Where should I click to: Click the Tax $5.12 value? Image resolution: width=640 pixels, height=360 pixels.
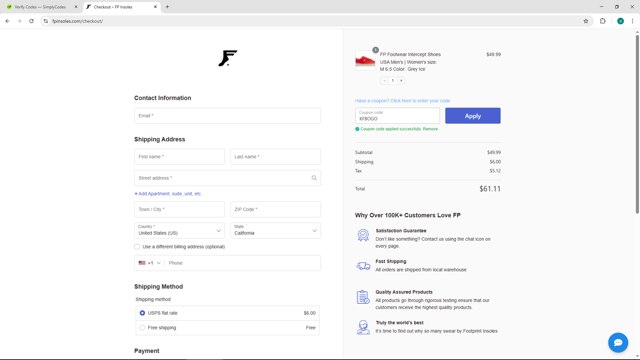495,171
